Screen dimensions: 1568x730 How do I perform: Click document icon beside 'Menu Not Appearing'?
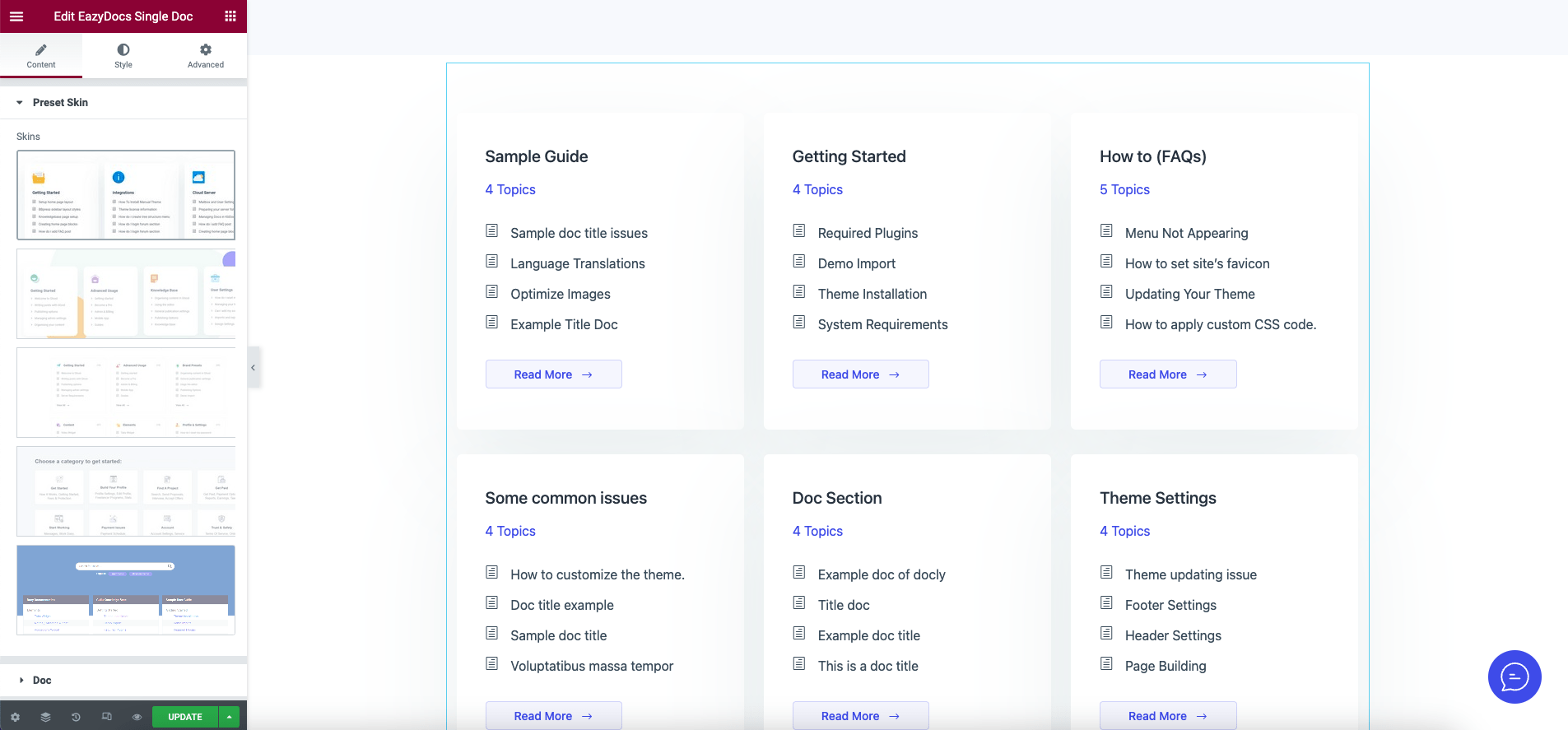tap(1106, 230)
